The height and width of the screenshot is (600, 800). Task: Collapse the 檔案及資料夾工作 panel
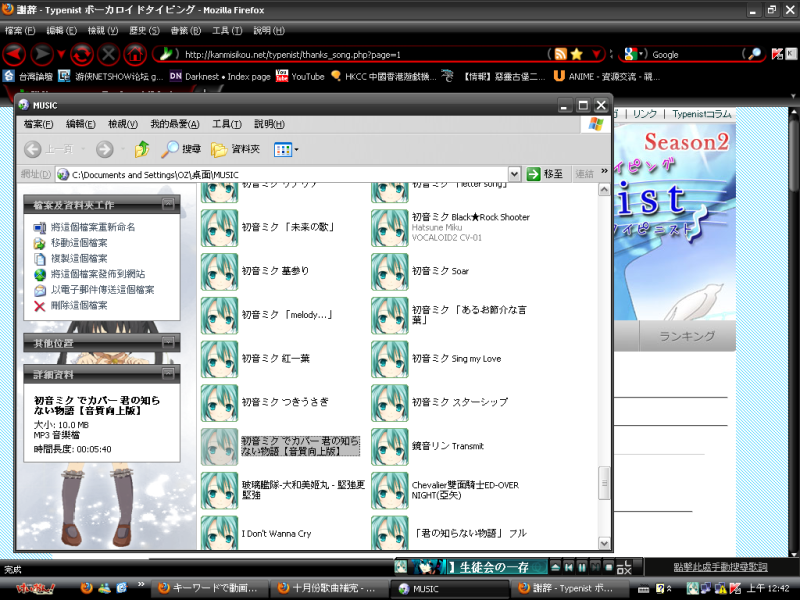(168, 204)
